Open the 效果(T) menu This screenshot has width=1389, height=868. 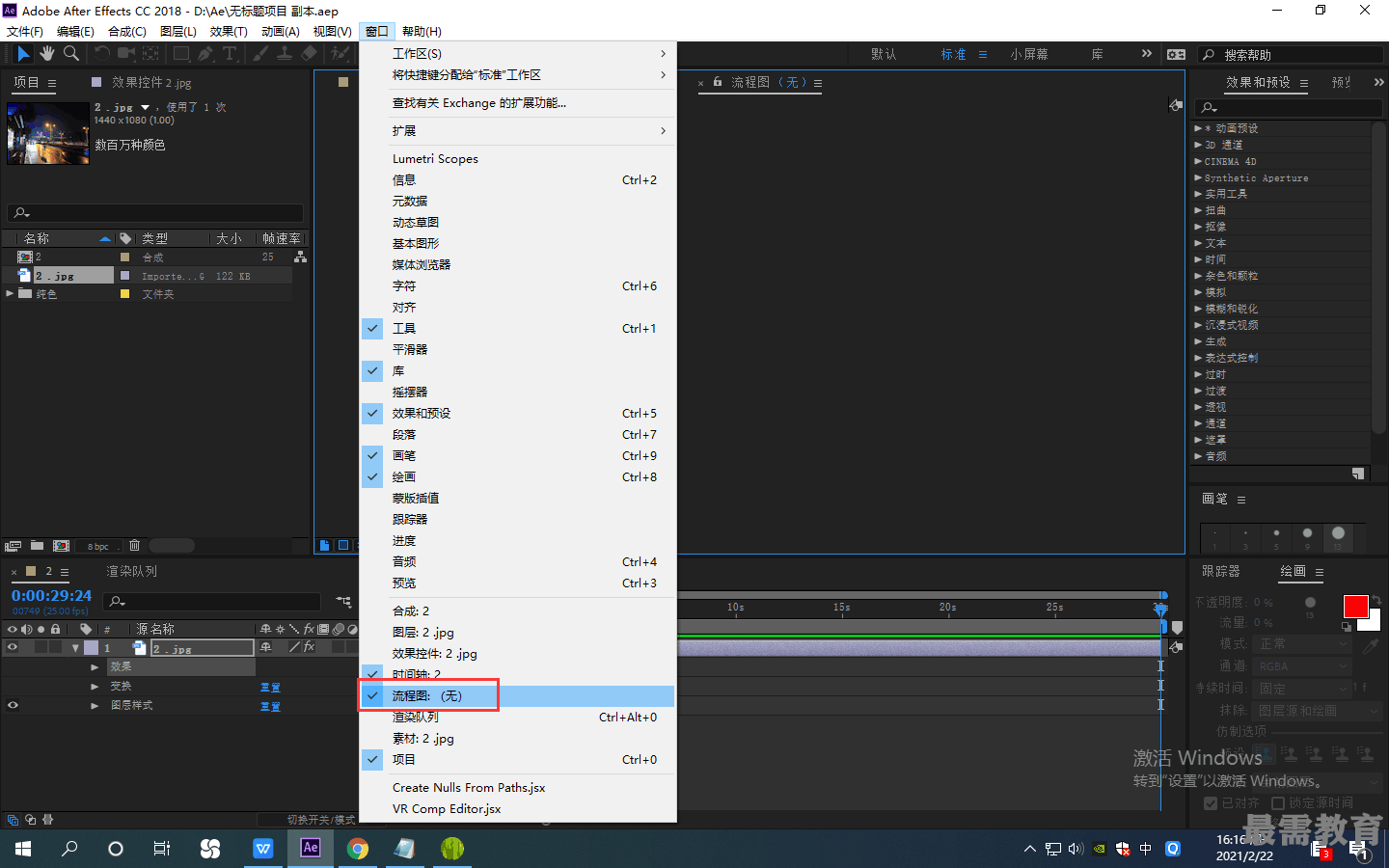point(229,32)
